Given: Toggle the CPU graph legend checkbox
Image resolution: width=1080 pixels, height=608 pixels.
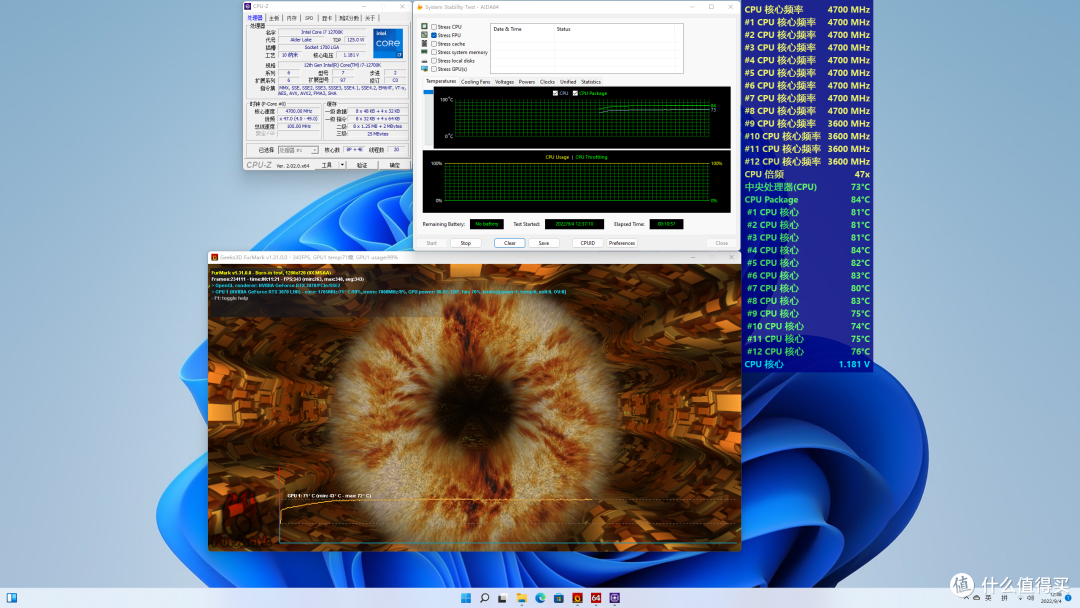Looking at the screenshot, I should [555, 93].
